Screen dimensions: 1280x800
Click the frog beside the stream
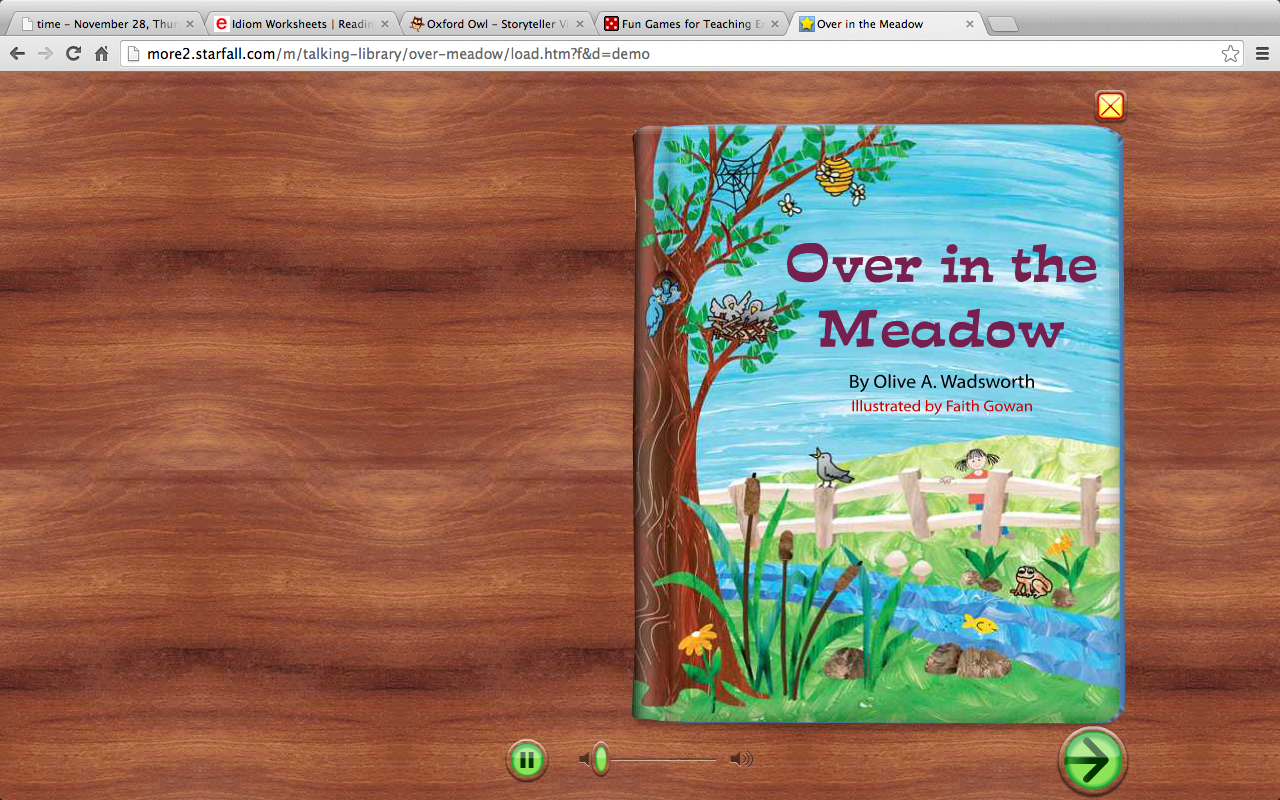click(x=1031, y=582)
